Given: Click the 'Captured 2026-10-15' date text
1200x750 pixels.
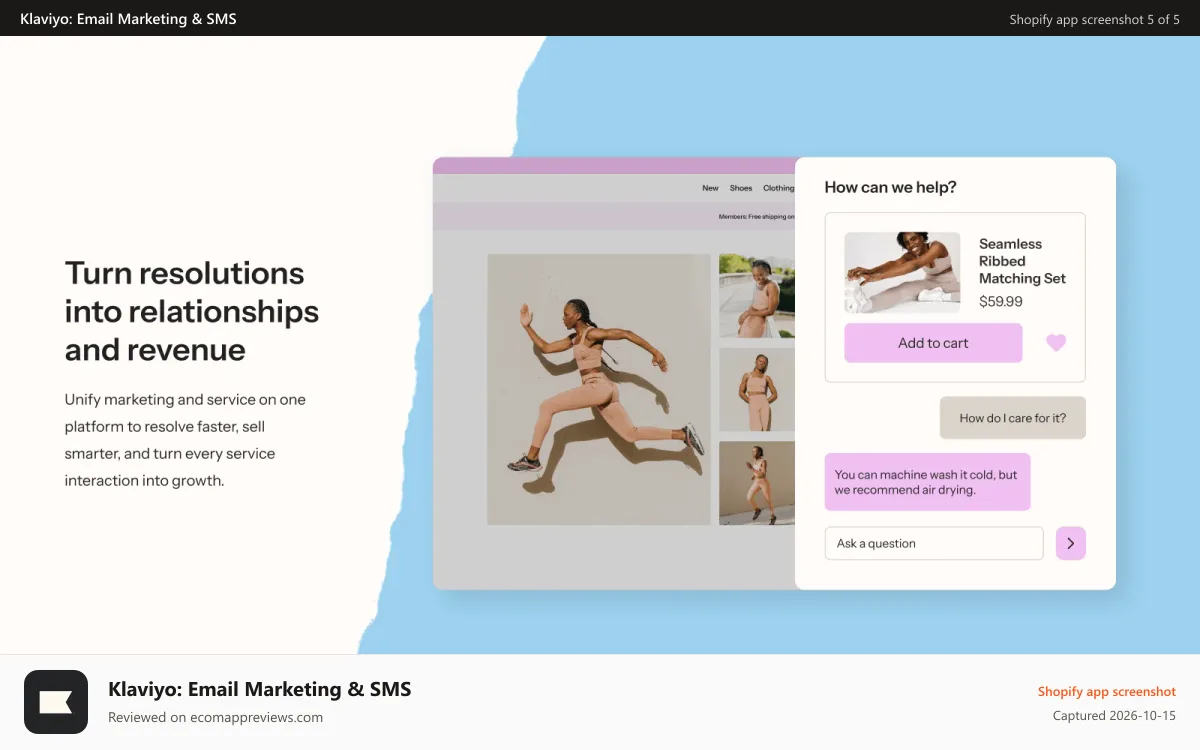Looking at the screenshot, I should tap(1114, 716).
